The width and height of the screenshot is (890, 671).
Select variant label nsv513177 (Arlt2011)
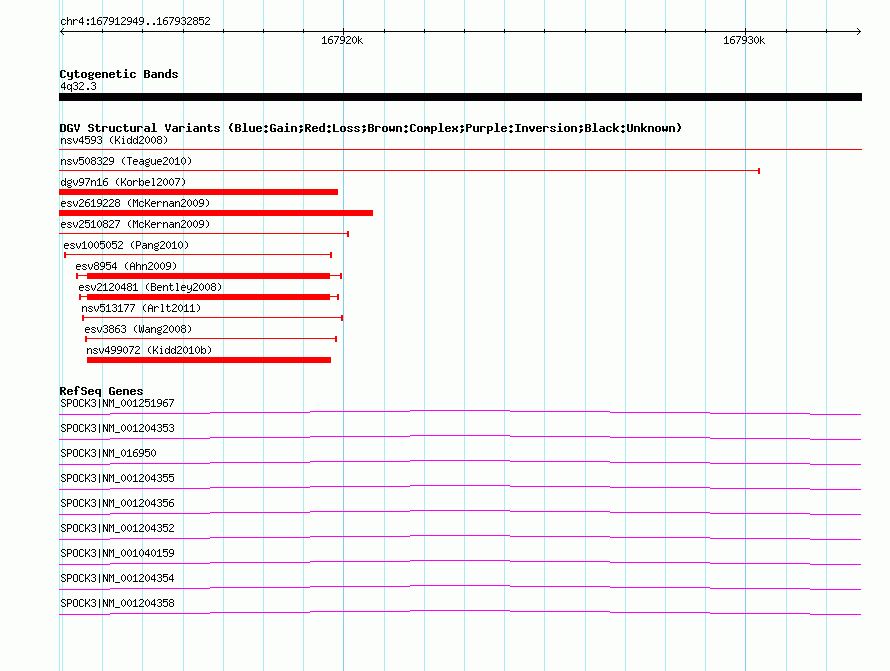141,308
